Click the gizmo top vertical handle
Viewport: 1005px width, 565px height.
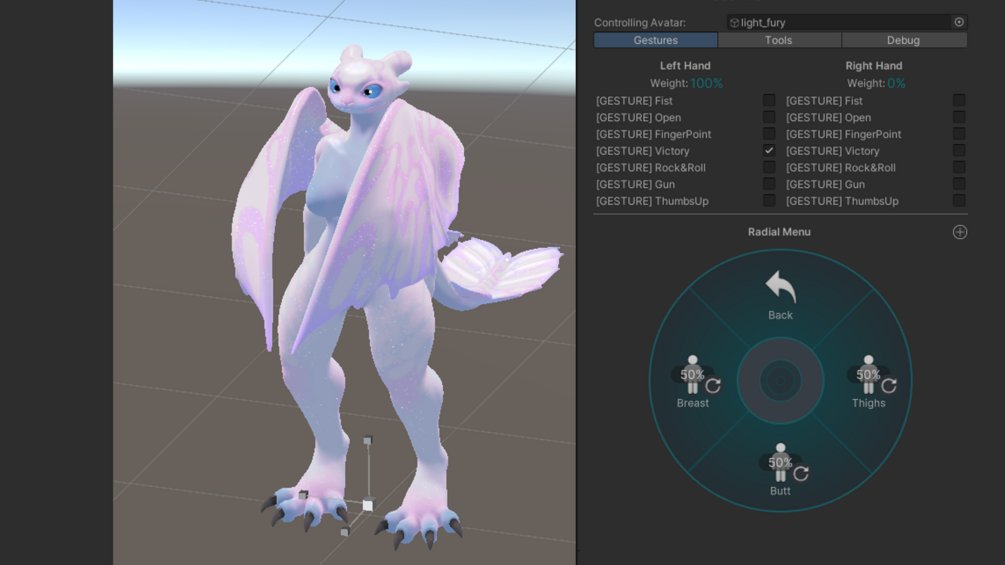pyautogui.click(x=368, y=440)
